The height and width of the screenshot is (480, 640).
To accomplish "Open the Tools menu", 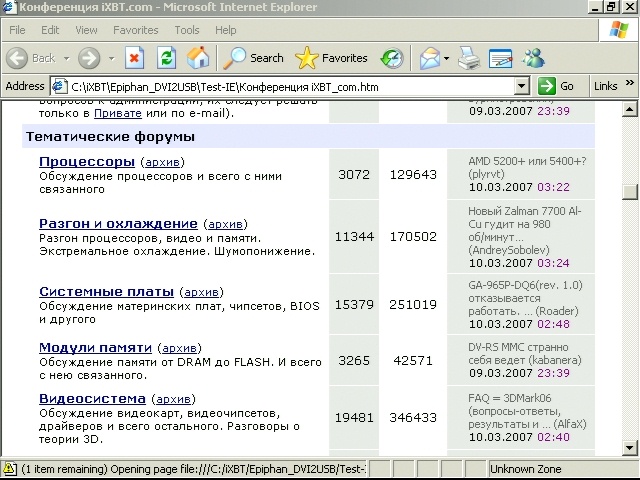I will click(186, 30).
